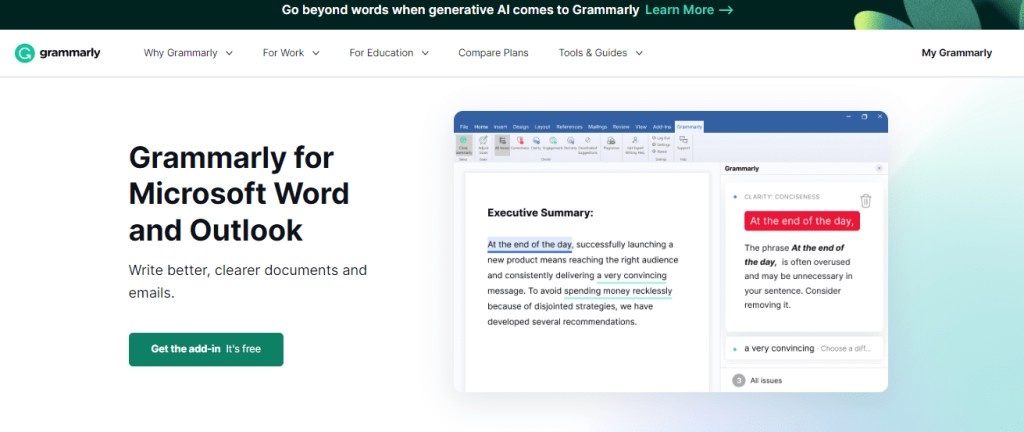Image resolution: width=1024 pixels, height=432 pixels.
Task: Click highlighted "At the end of the day" phrase
Action: [530, 245]
